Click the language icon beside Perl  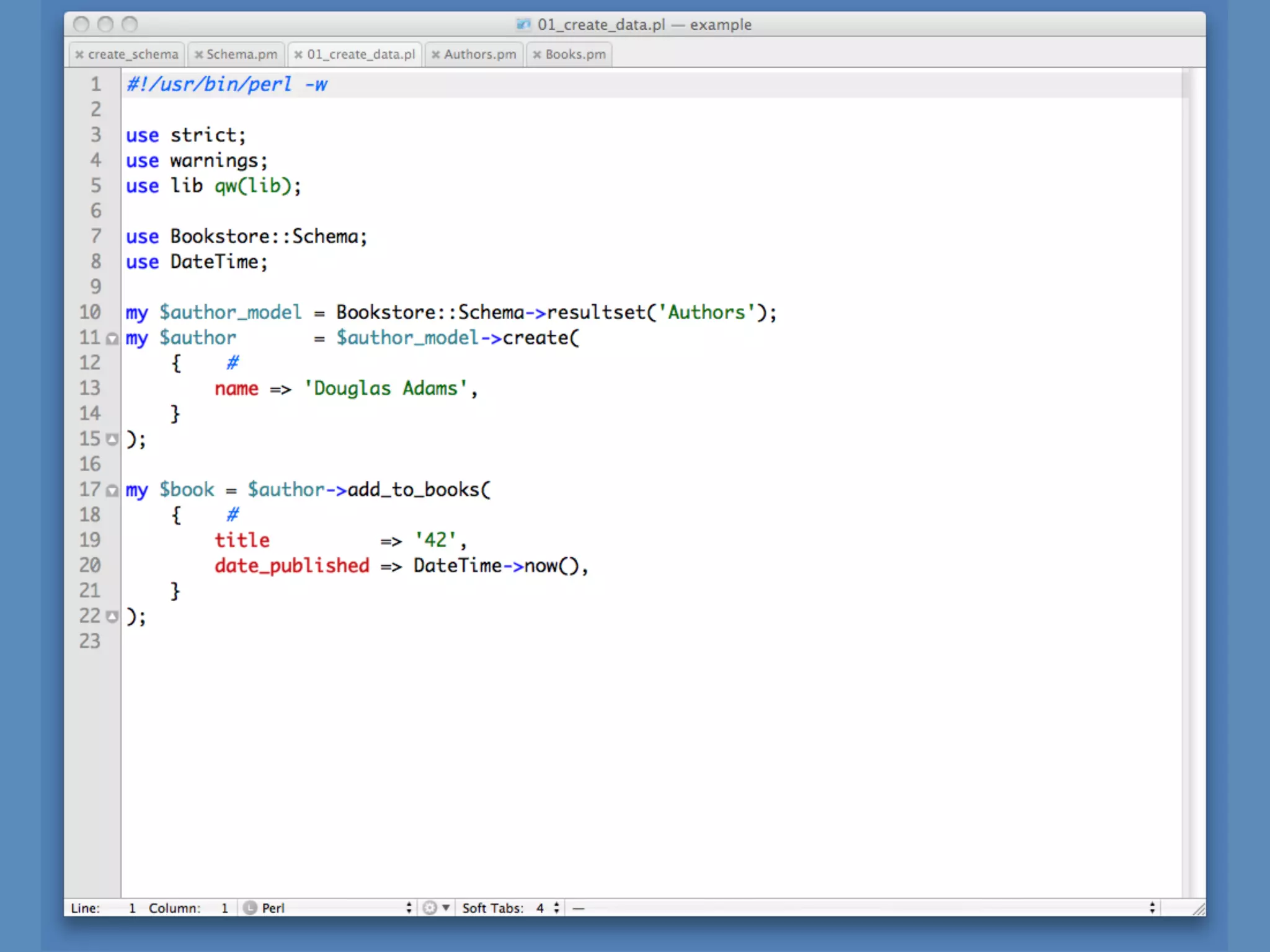click(x=250, y=908)
